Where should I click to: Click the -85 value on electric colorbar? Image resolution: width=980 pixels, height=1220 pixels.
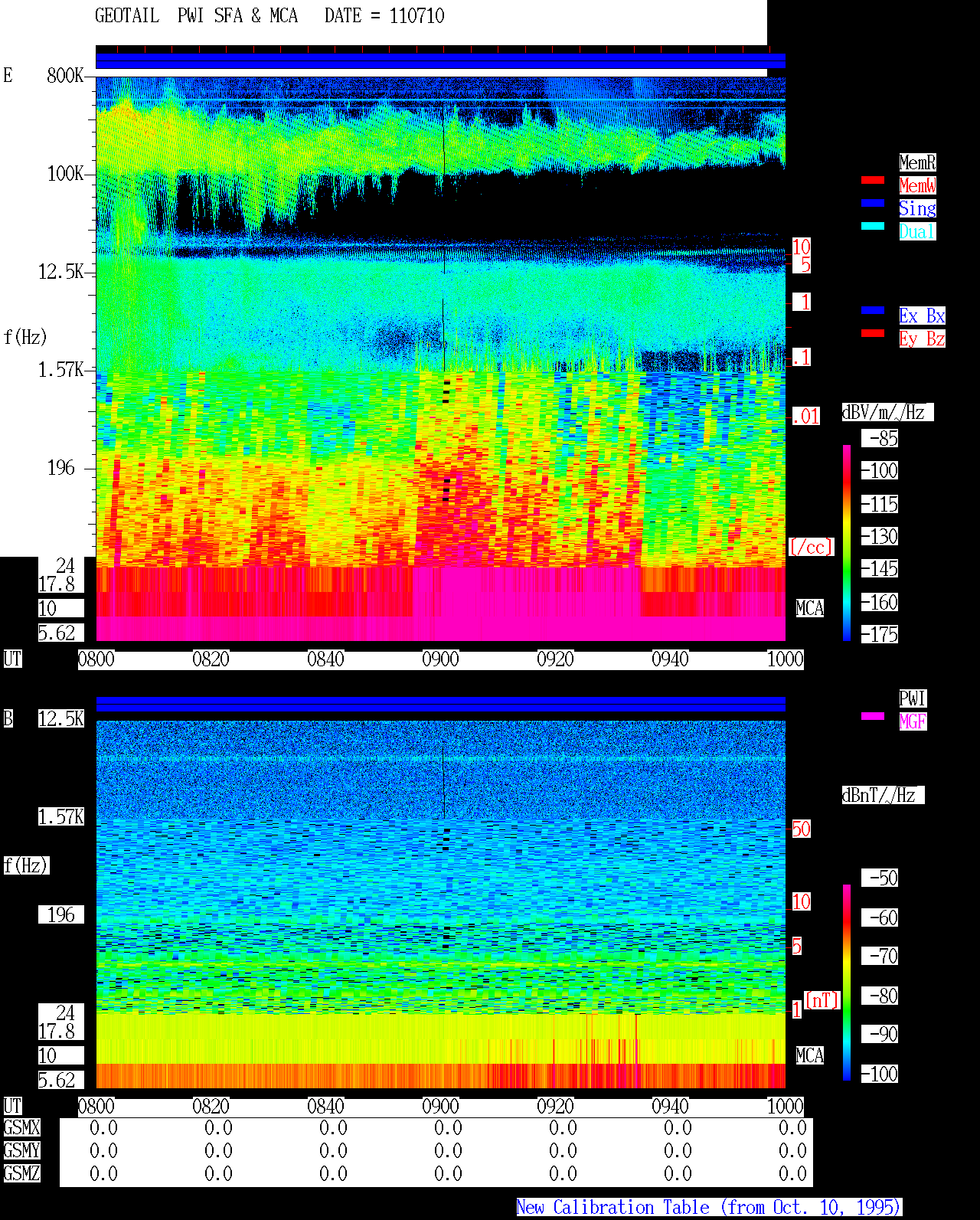coord(880,438)
